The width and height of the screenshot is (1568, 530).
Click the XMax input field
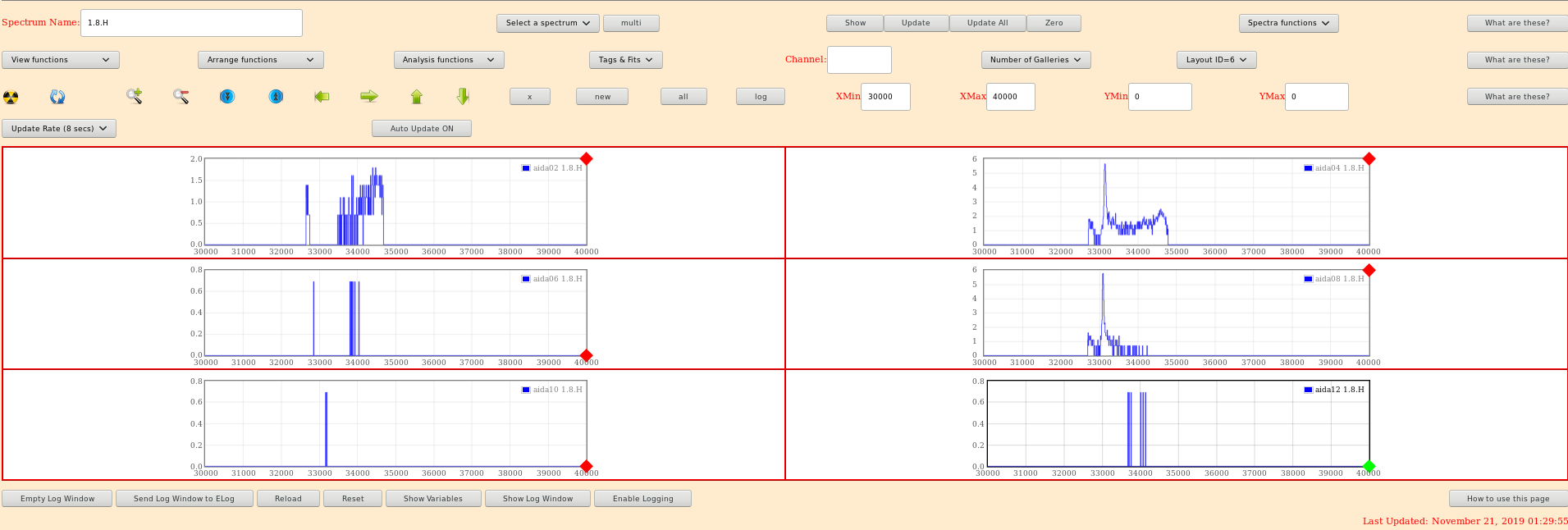1010,97
